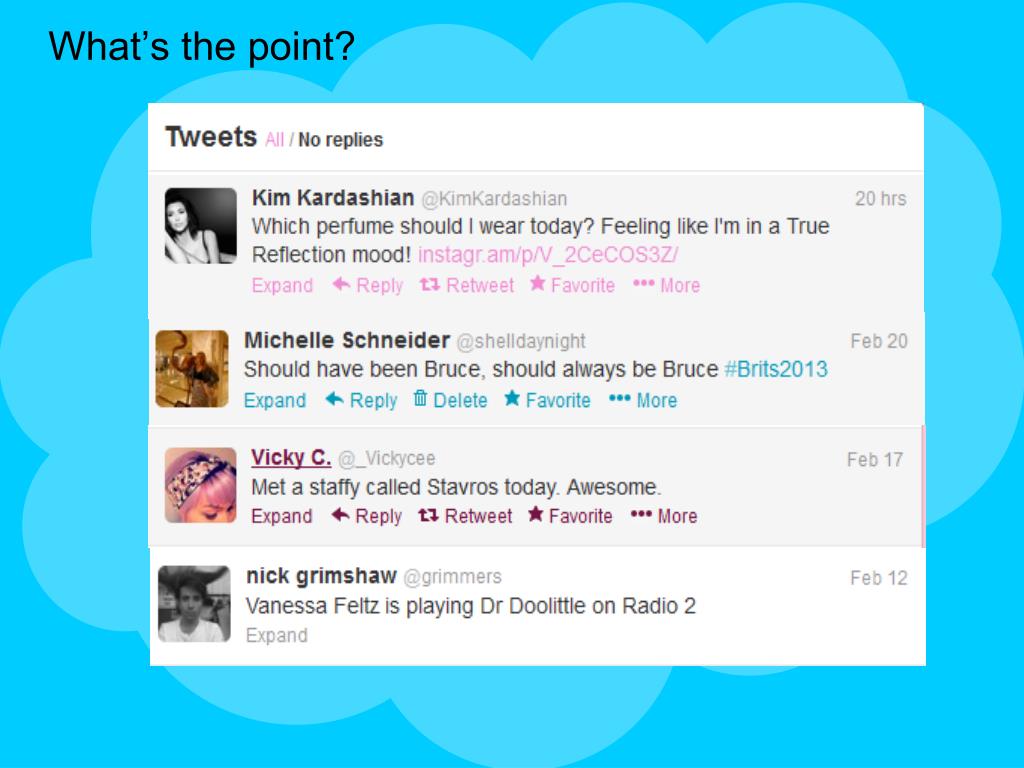
Task: Open Vicky C.'s profile name link
Action: click(291, 457)
